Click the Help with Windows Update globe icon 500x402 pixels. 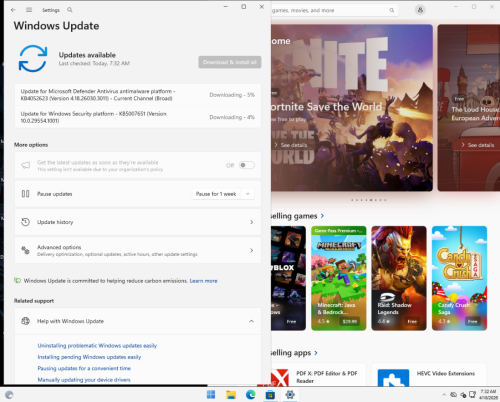coord(25,321)
